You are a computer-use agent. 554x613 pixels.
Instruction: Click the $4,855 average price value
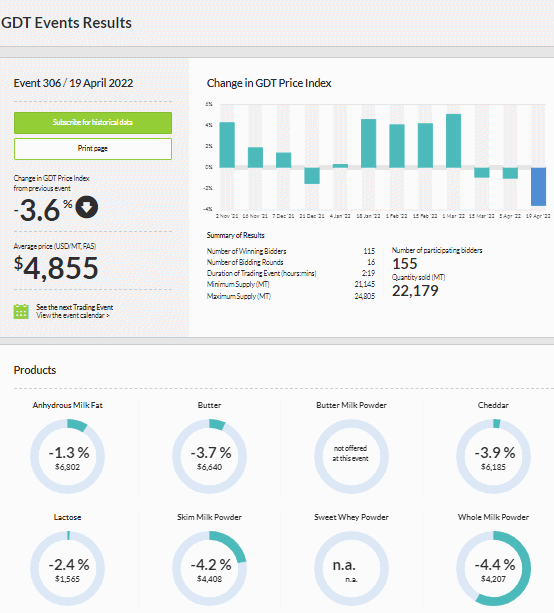tap(56, 268)
